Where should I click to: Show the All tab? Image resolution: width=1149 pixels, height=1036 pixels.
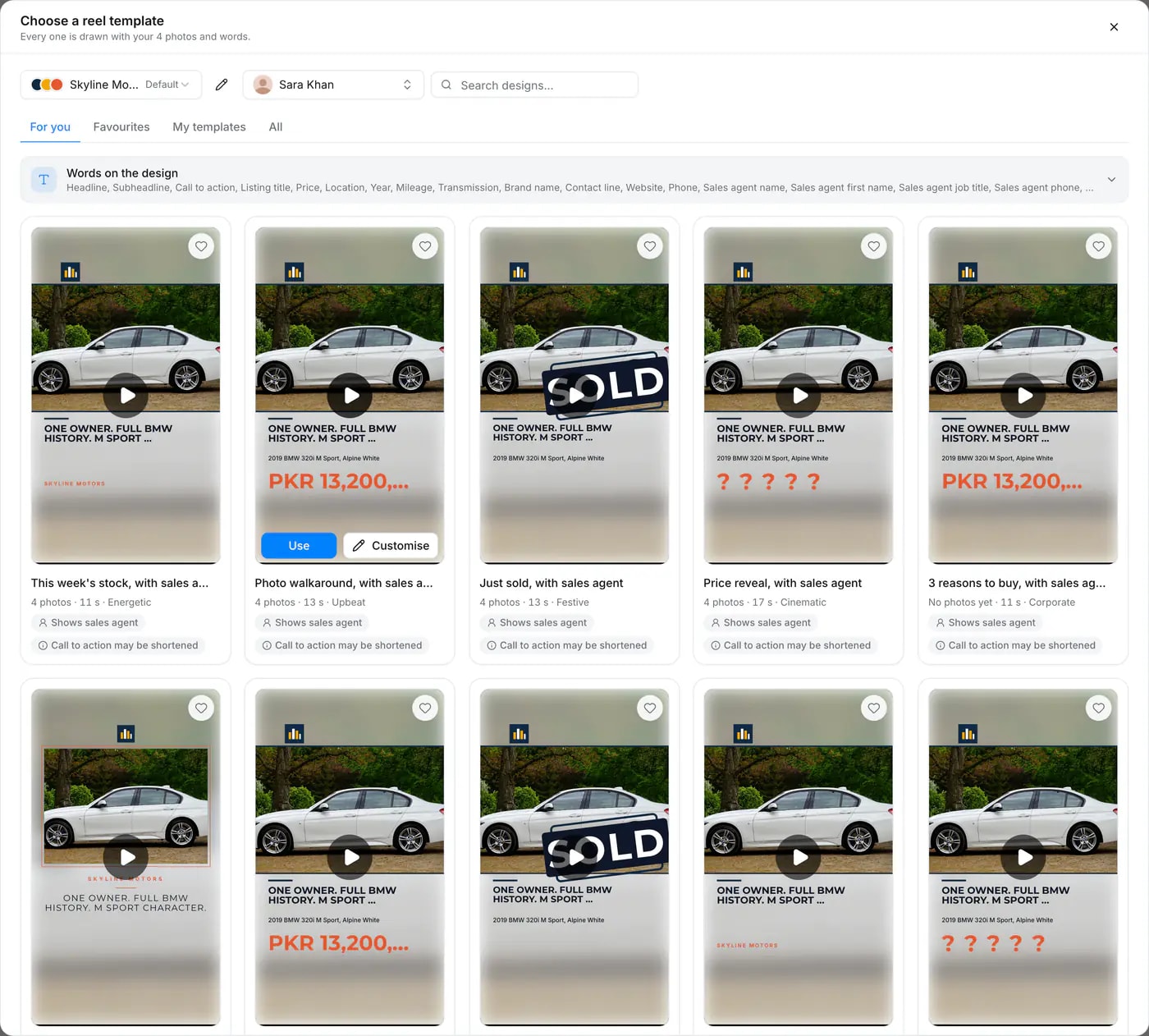pyautogui.click(x=276, y=127)
